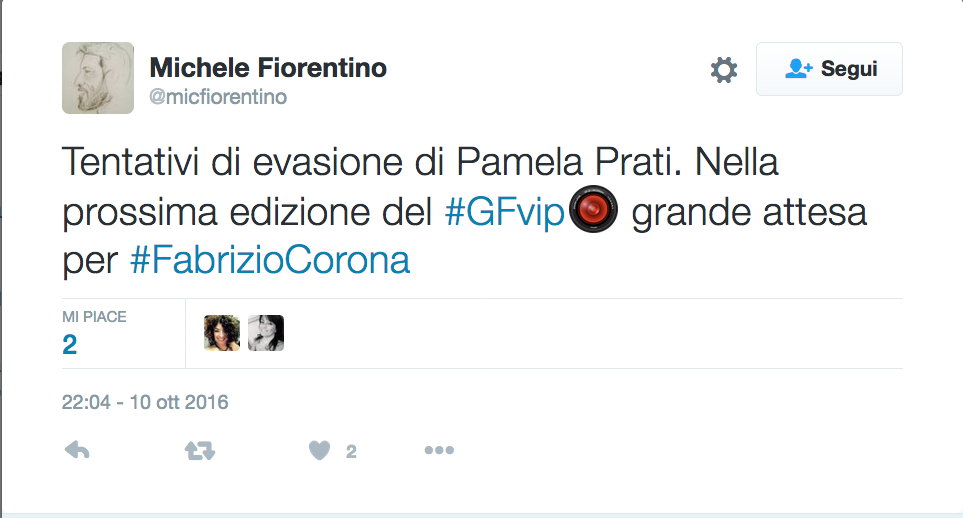Click the add-person icon in Segui
963x518 pixels.
pyautogui.click(x=798, y=69)
